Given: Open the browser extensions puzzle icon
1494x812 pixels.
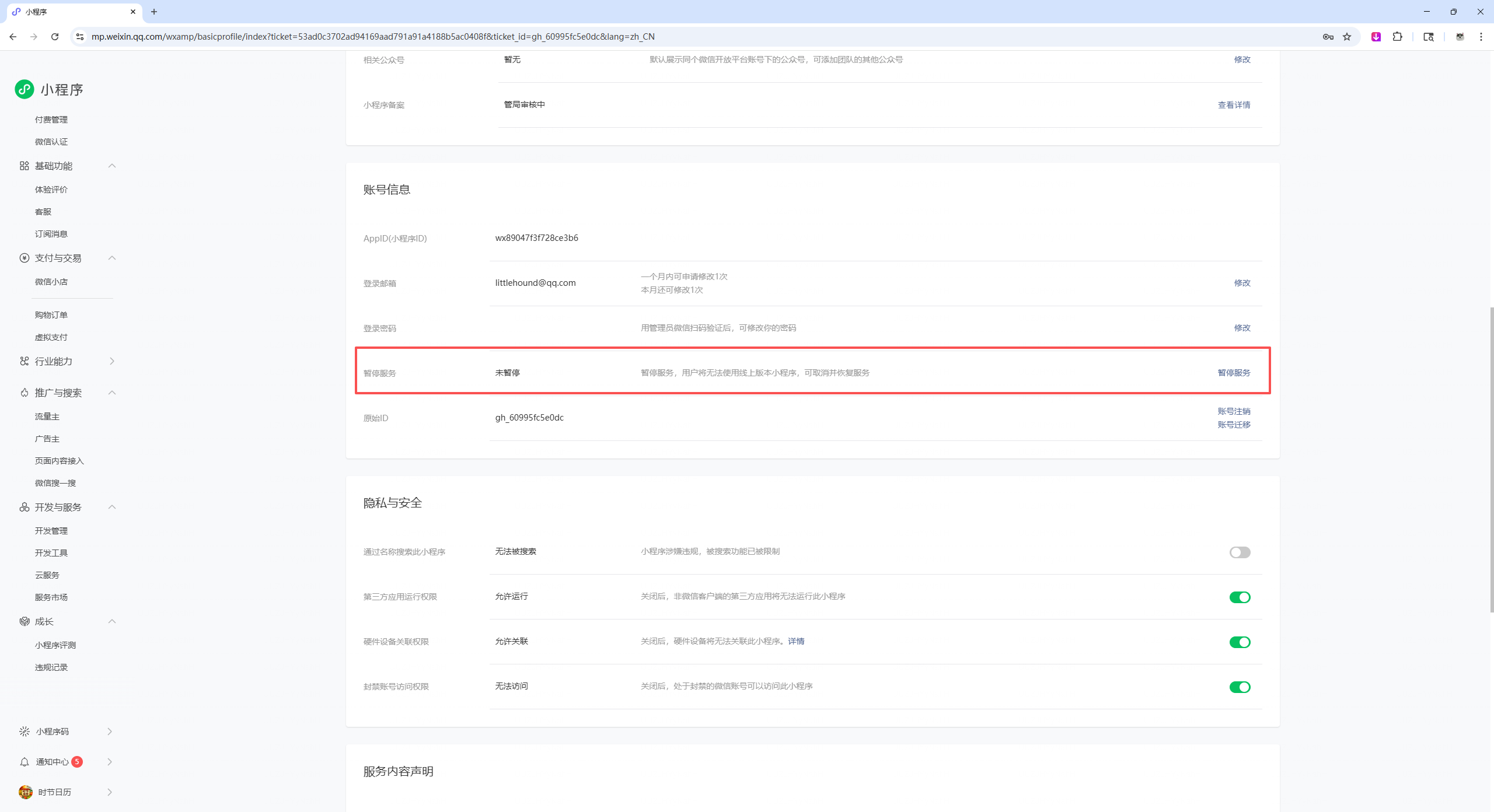Looking at the screenshot, I should coord(1397,37).
